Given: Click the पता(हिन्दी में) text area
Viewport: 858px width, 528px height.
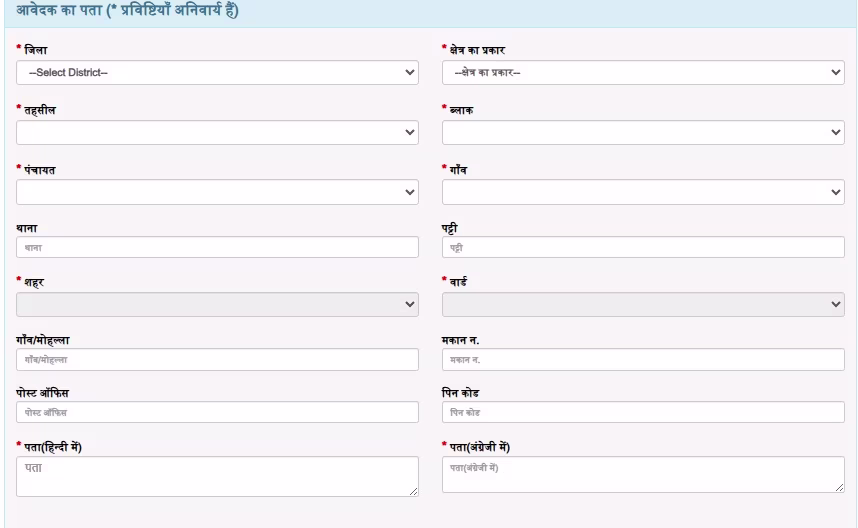Looking at the screenshot, I should coord(217,475).
